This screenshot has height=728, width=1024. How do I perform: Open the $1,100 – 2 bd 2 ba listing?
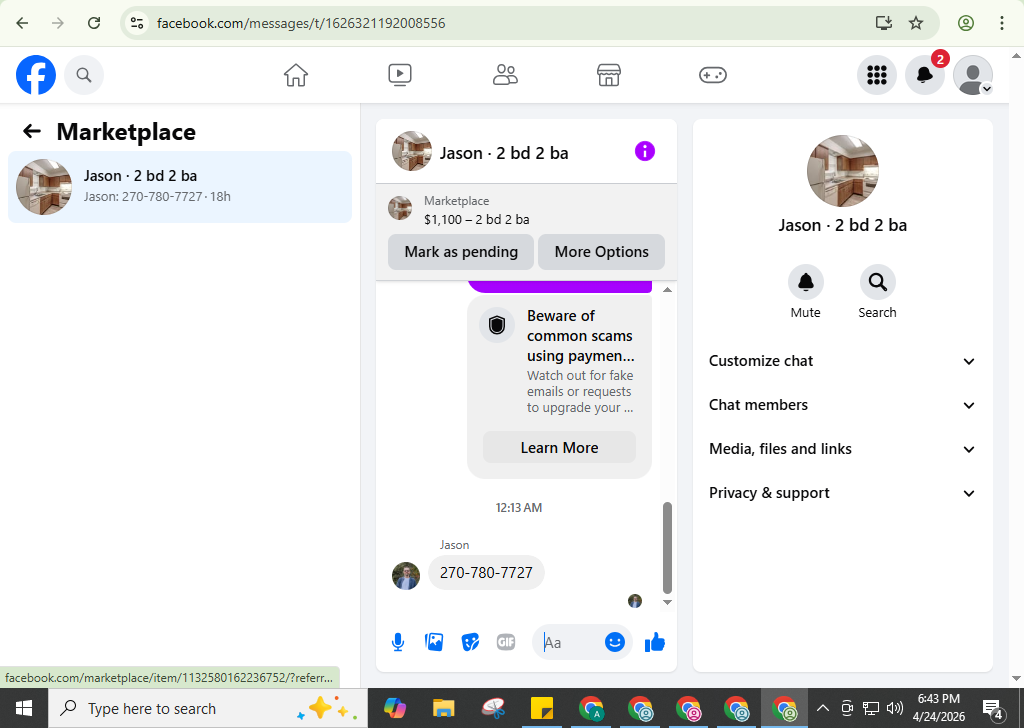coord(477,219)
